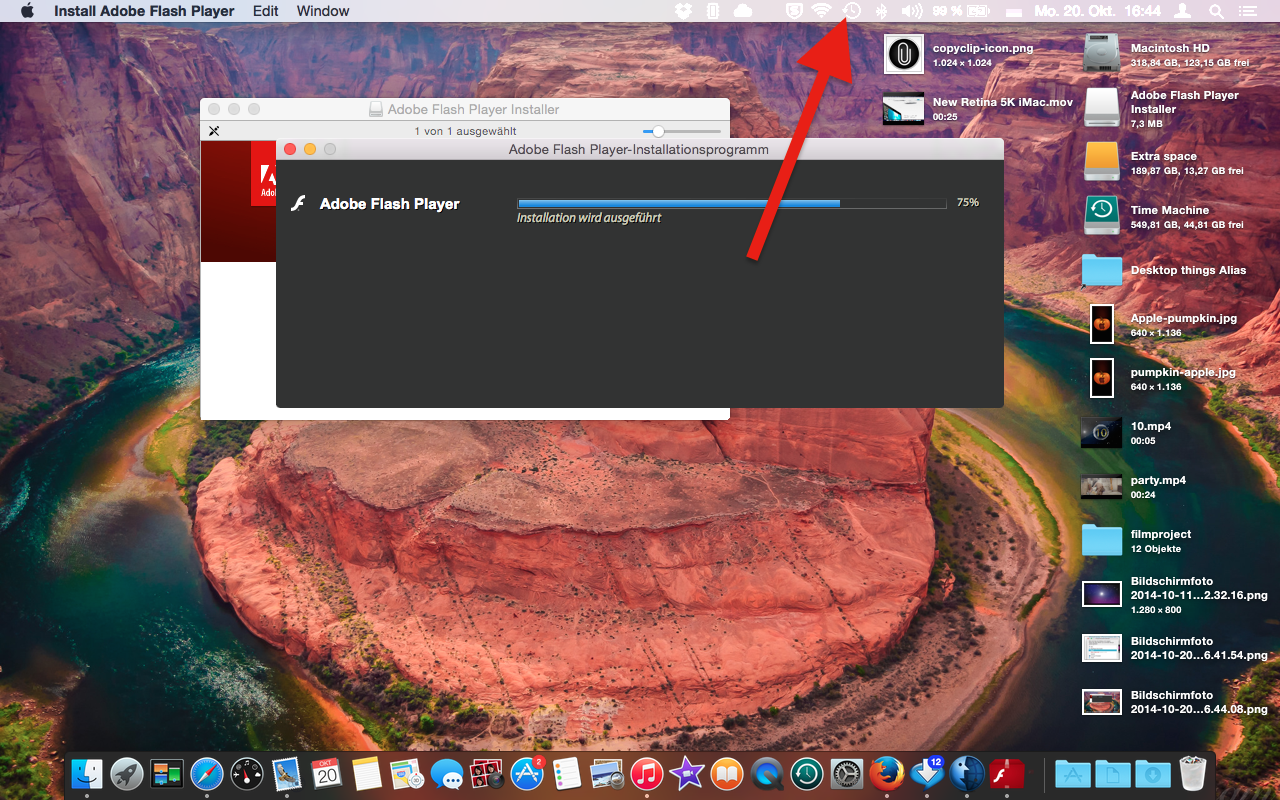This screenshot has width=1280, height=800.
Task: Open Mission Control from the Dock
Action: coord(167,773)
